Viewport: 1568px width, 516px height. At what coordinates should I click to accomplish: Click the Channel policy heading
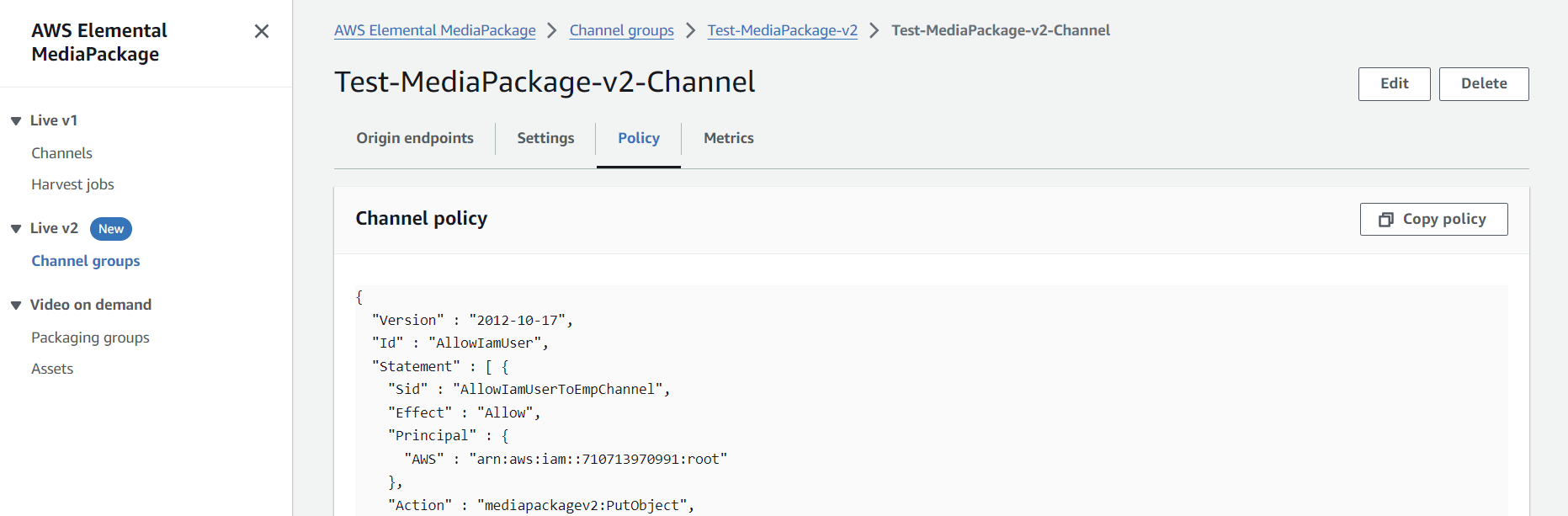pos(422,219)
